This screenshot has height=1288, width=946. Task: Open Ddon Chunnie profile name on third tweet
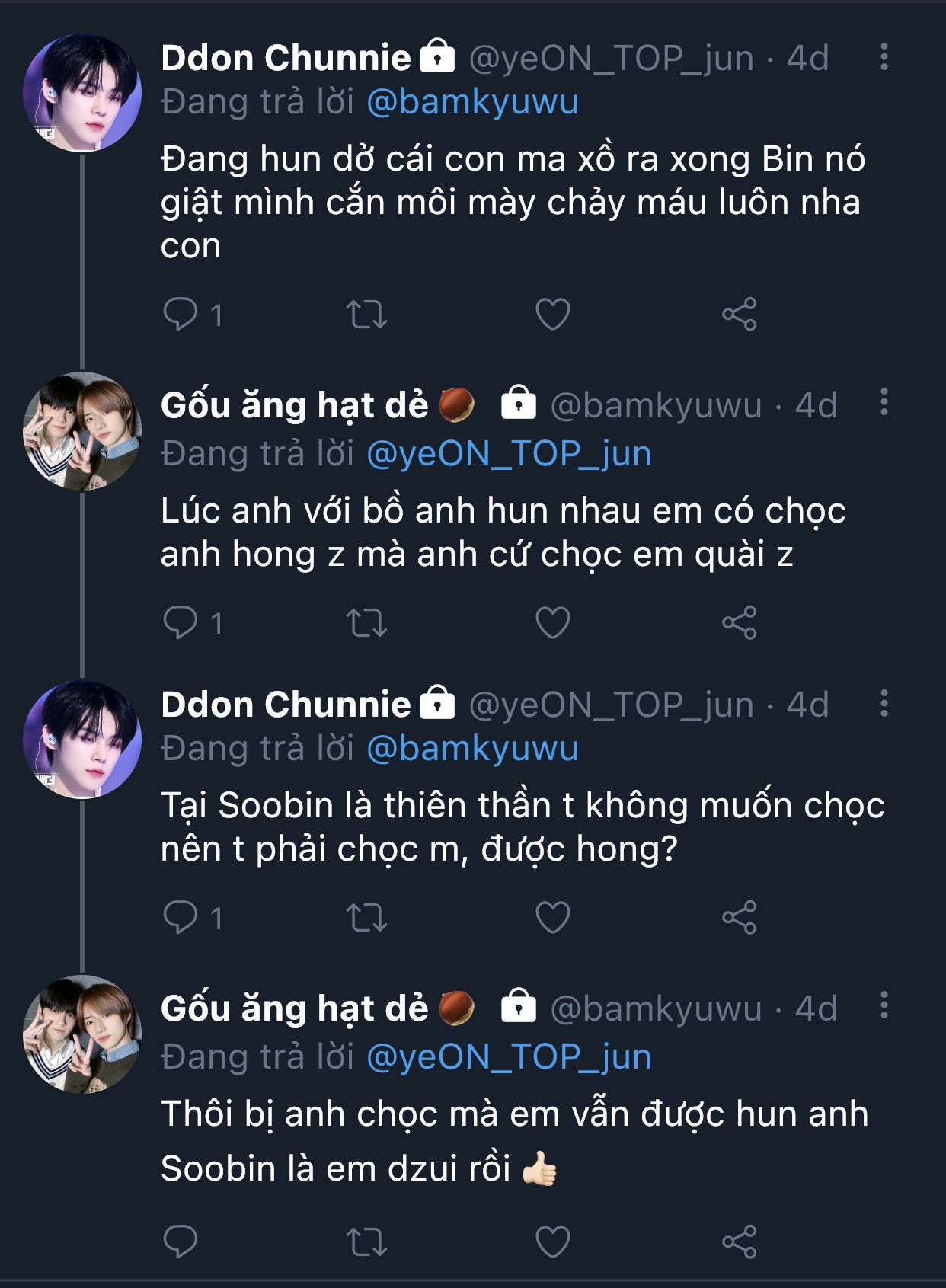(286, 705)
